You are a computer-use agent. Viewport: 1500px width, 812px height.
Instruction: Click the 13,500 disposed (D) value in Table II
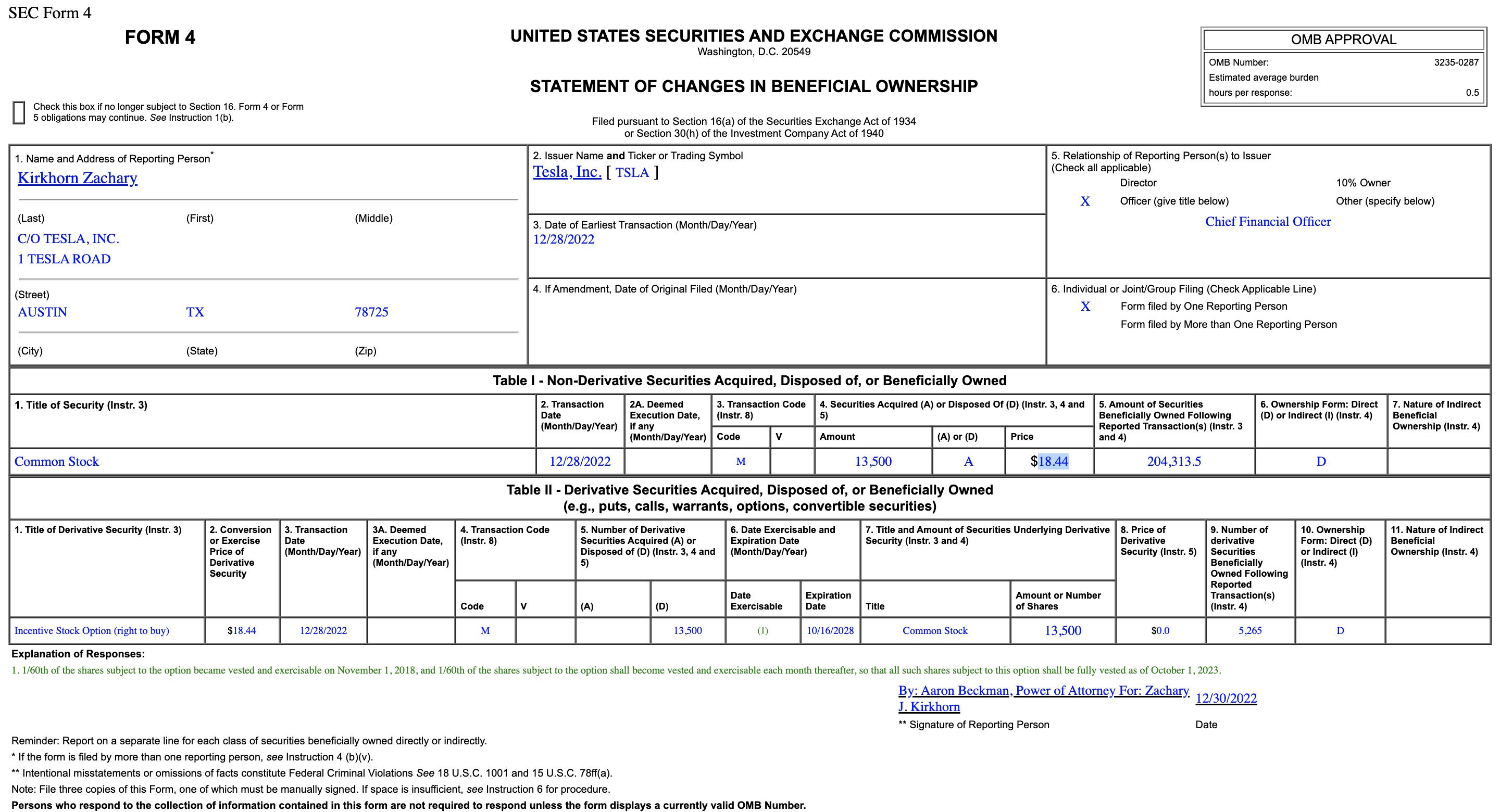click(x=687, y=631)
